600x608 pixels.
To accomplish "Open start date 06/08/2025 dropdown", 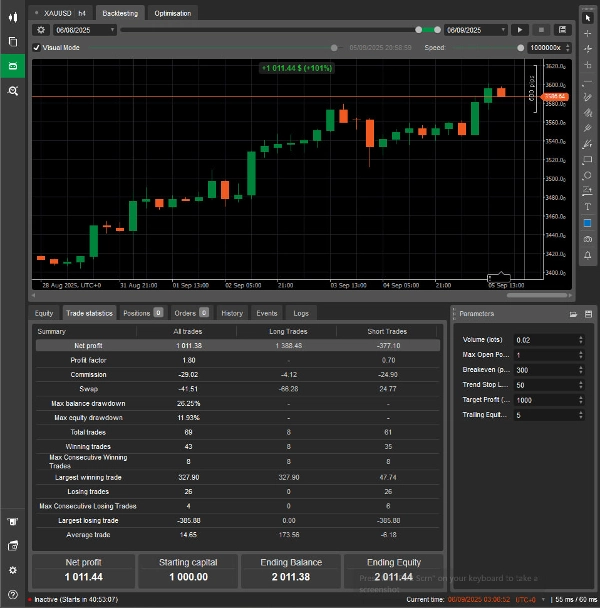I will (x=85, y=30).
